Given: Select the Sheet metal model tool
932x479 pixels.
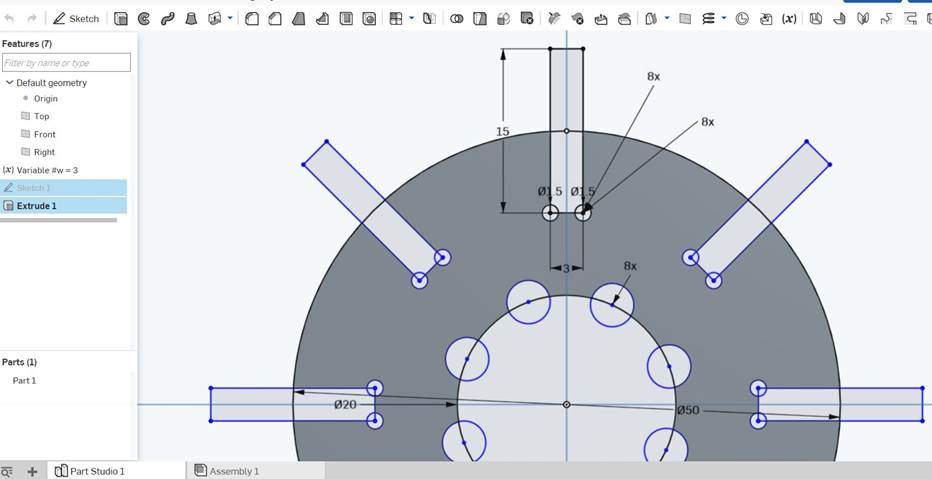Looking at the screenshot, I should [x=816, y=18].
